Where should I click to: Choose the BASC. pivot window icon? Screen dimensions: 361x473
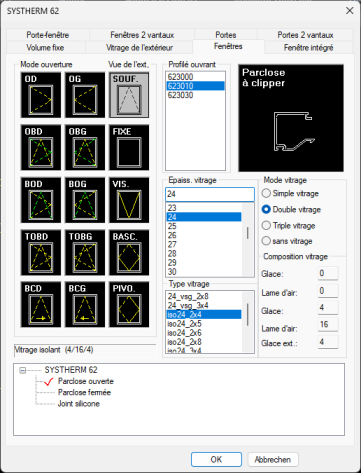point(129,252)
